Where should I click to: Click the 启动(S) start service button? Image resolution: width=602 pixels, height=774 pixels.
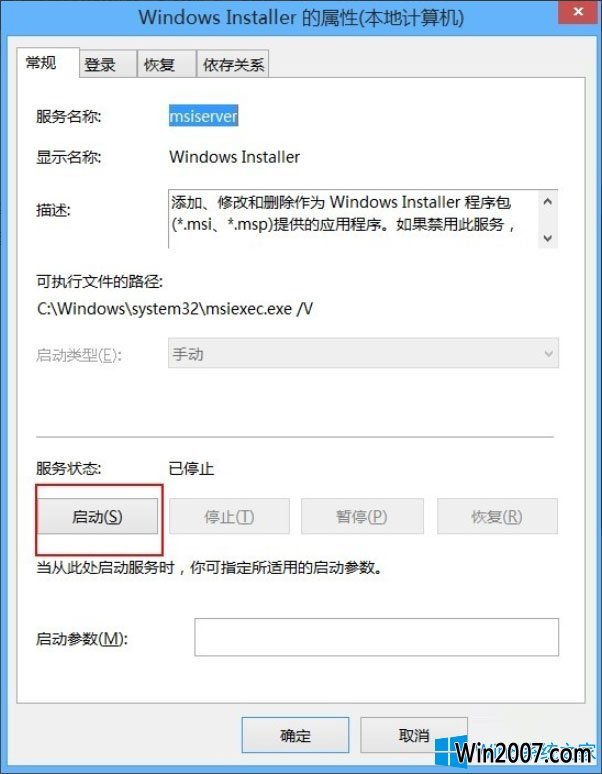coord(98,516)
